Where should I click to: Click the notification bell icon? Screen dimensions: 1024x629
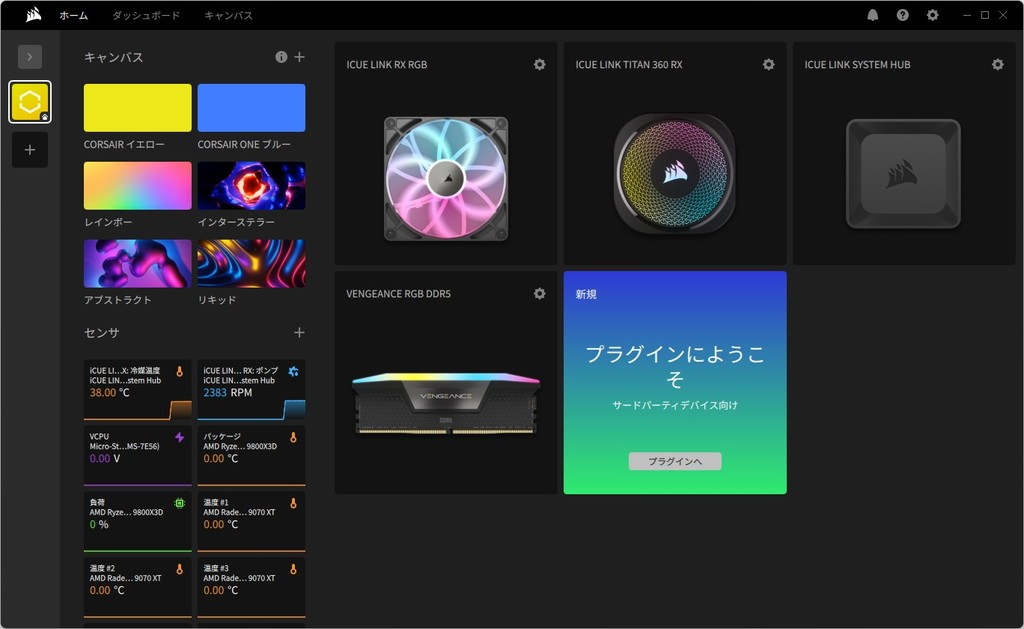click(x=873, y=15)
